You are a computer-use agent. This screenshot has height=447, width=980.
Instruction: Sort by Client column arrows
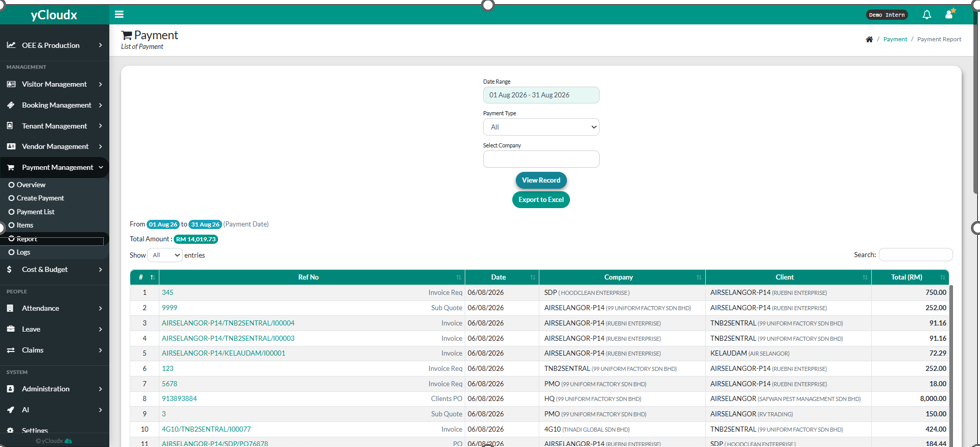click(865, 277)
